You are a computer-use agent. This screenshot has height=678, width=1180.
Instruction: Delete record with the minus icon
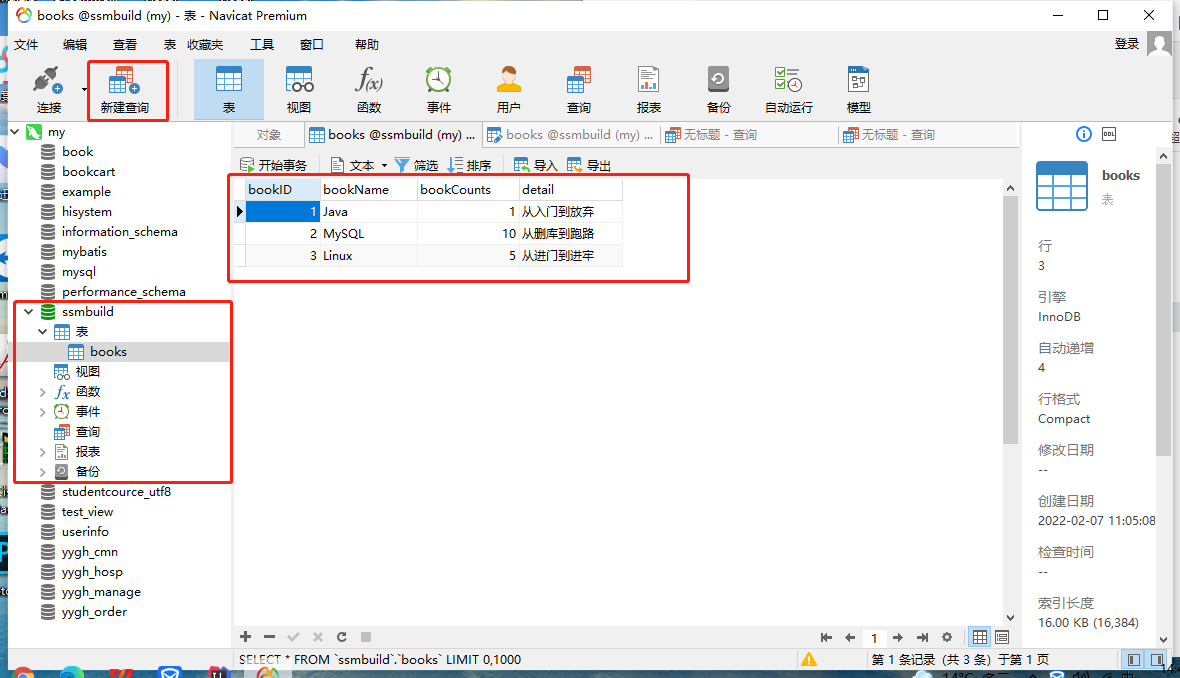(x=269, y=637)
